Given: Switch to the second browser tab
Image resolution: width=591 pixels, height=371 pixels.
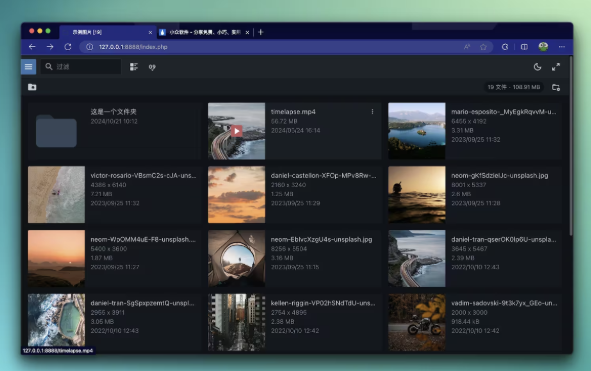Looking at the screenshot, I should pos(205,32).
